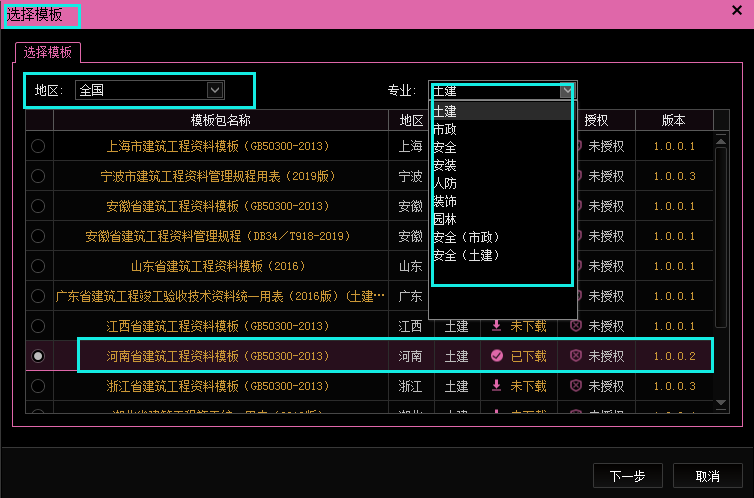Click the 地区 column header in the table
This screenshot has height=498, width=754.
(x=411, y=120)
